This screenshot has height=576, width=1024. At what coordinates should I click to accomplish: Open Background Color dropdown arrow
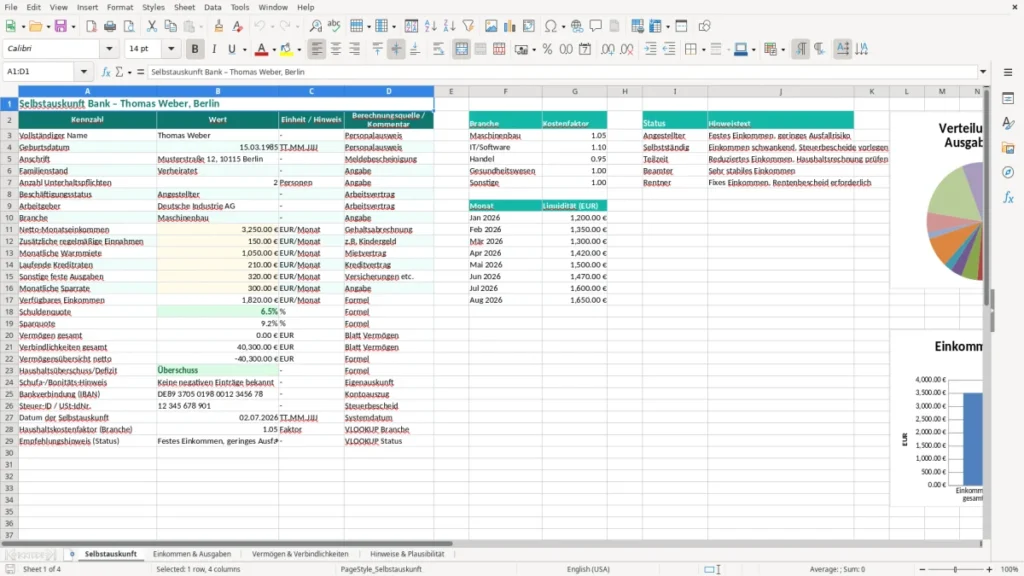tap(299, 50)
